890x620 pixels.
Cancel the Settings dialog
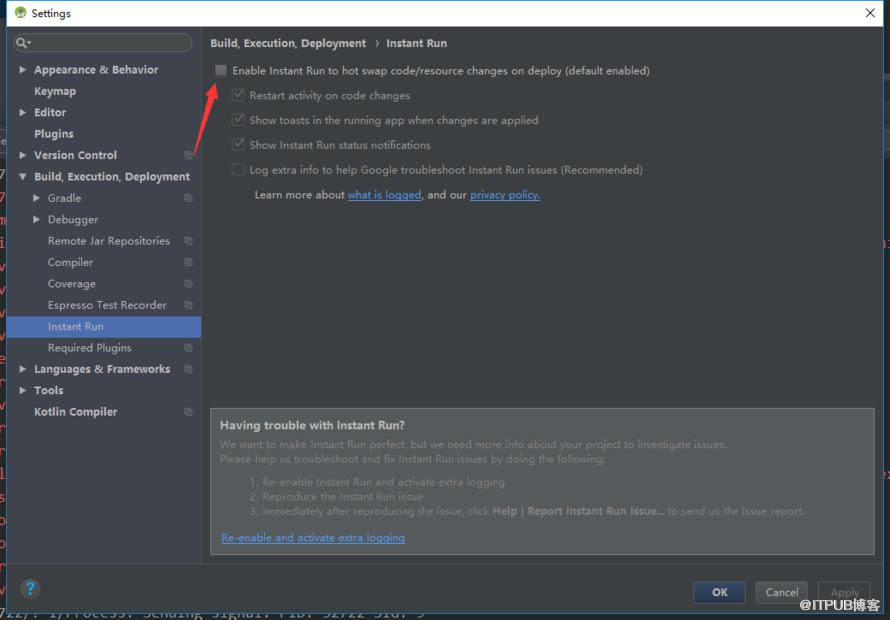(782, 592)
